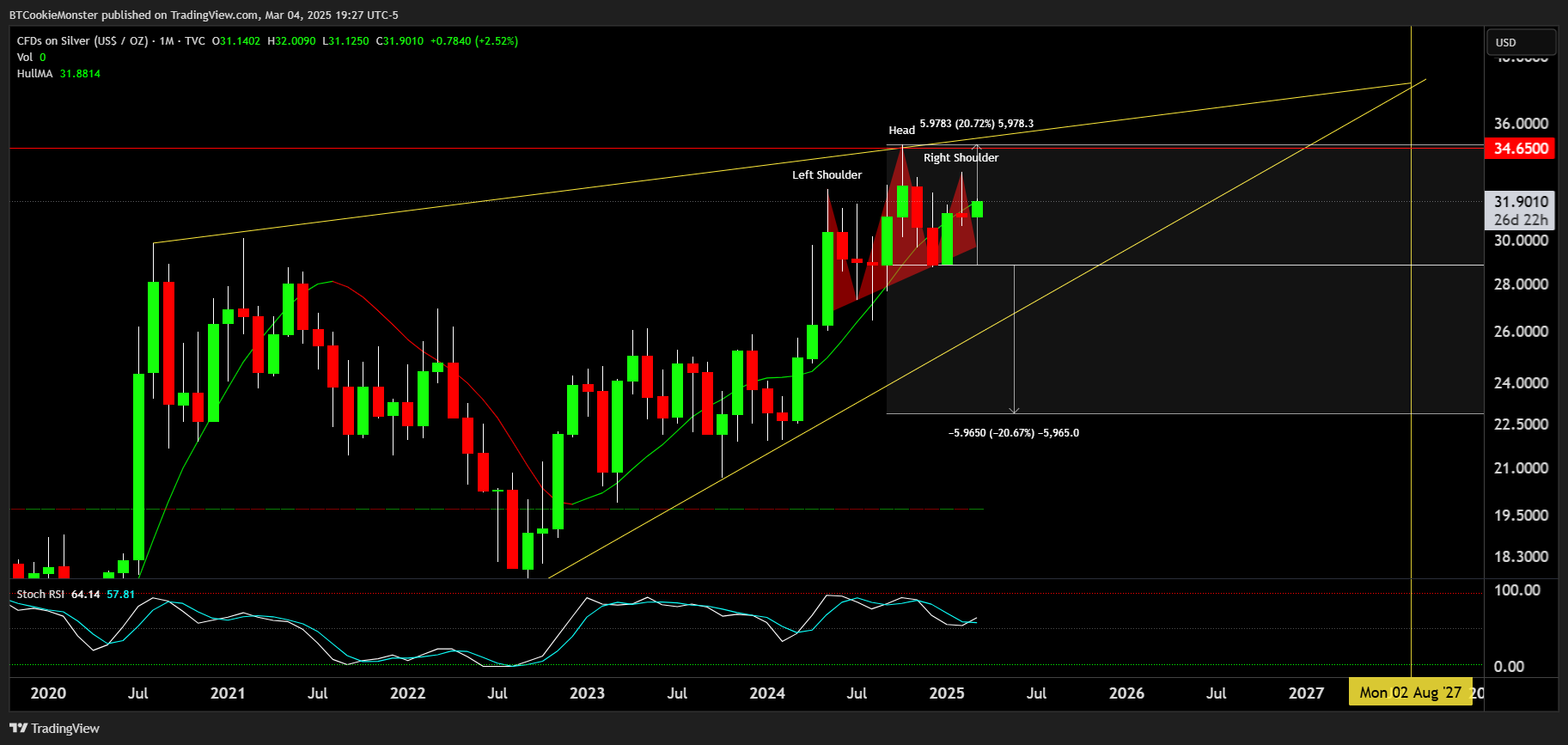The image size is (1568, 745).
Task: Click the current price label 31.9010
Action: [1521, 202]
